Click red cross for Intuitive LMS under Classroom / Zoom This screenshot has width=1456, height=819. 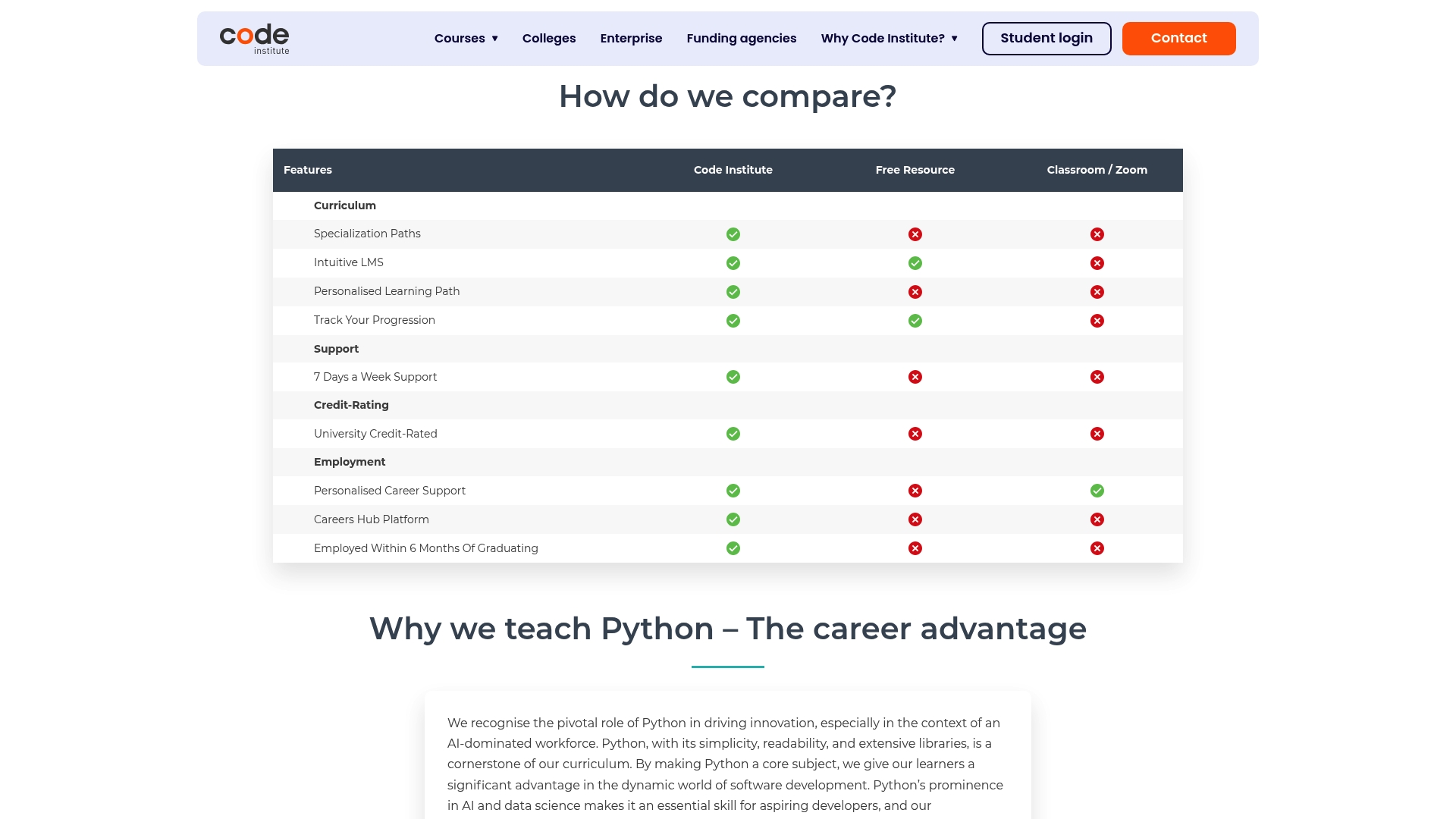[1097, 263]
